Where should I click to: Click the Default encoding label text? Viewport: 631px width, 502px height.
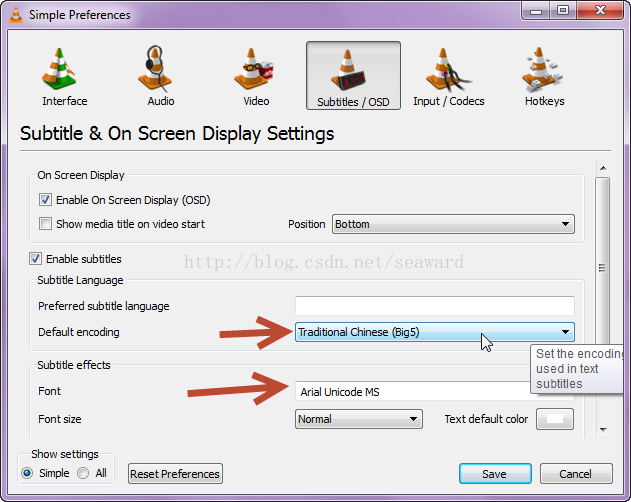(79, 332)
